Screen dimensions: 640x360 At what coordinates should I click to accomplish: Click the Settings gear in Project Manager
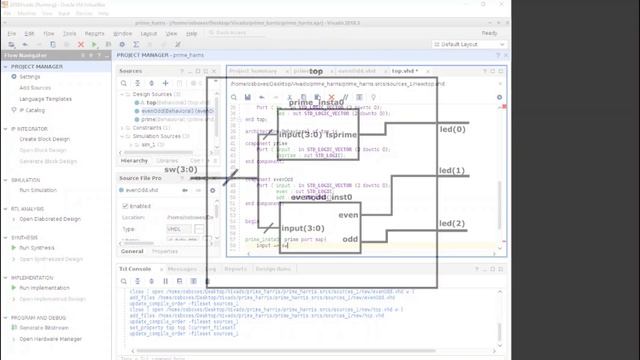pos(14,77)
